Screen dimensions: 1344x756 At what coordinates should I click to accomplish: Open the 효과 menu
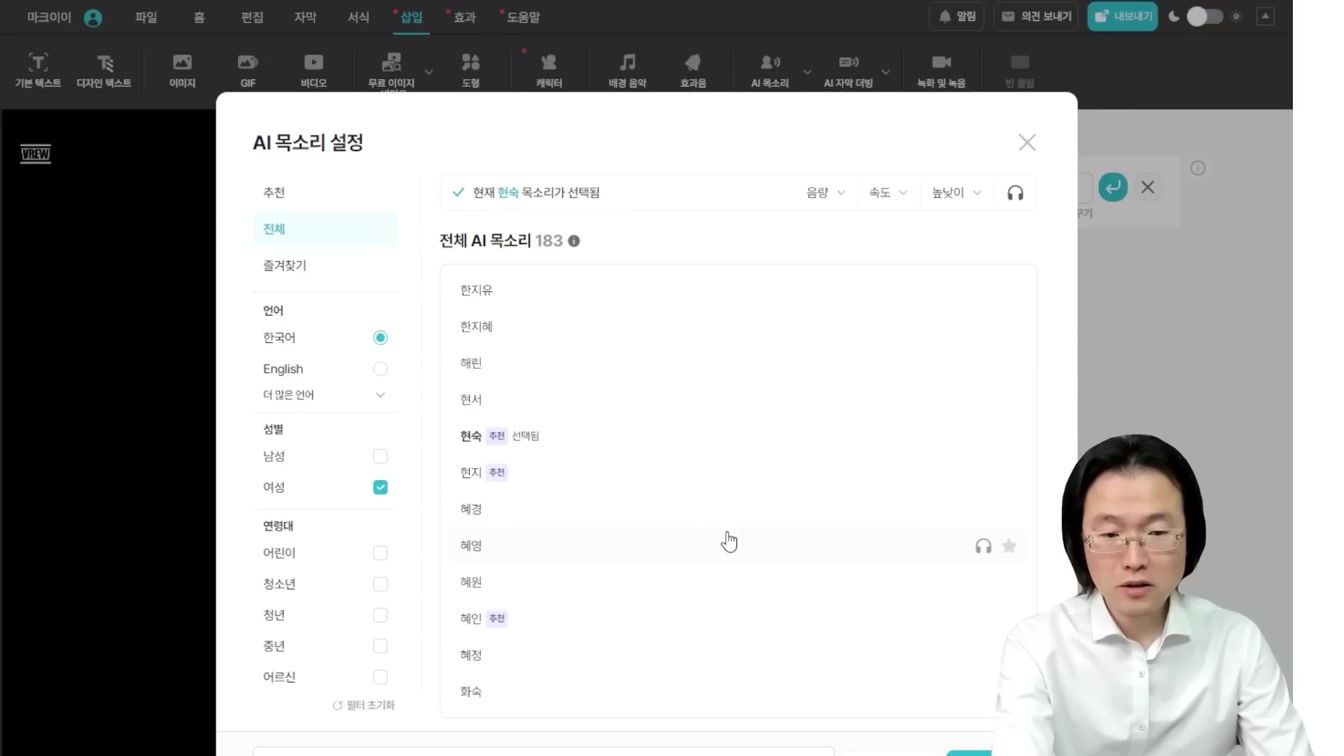[464, 17]
